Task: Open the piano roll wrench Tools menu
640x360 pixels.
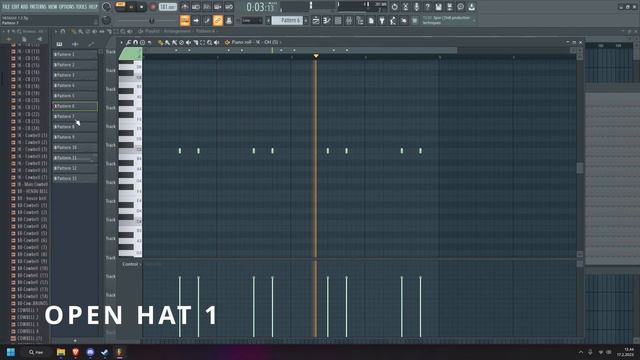Action: (128, 42)
